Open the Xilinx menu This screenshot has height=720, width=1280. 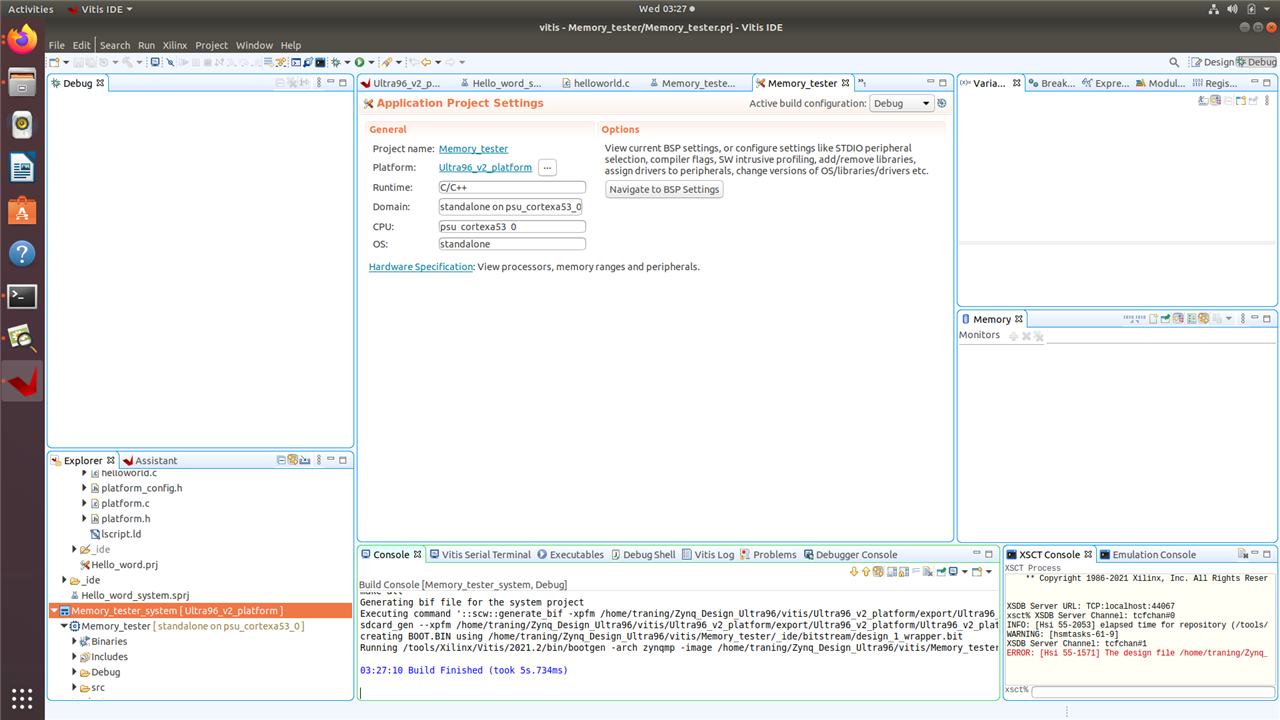175,45
